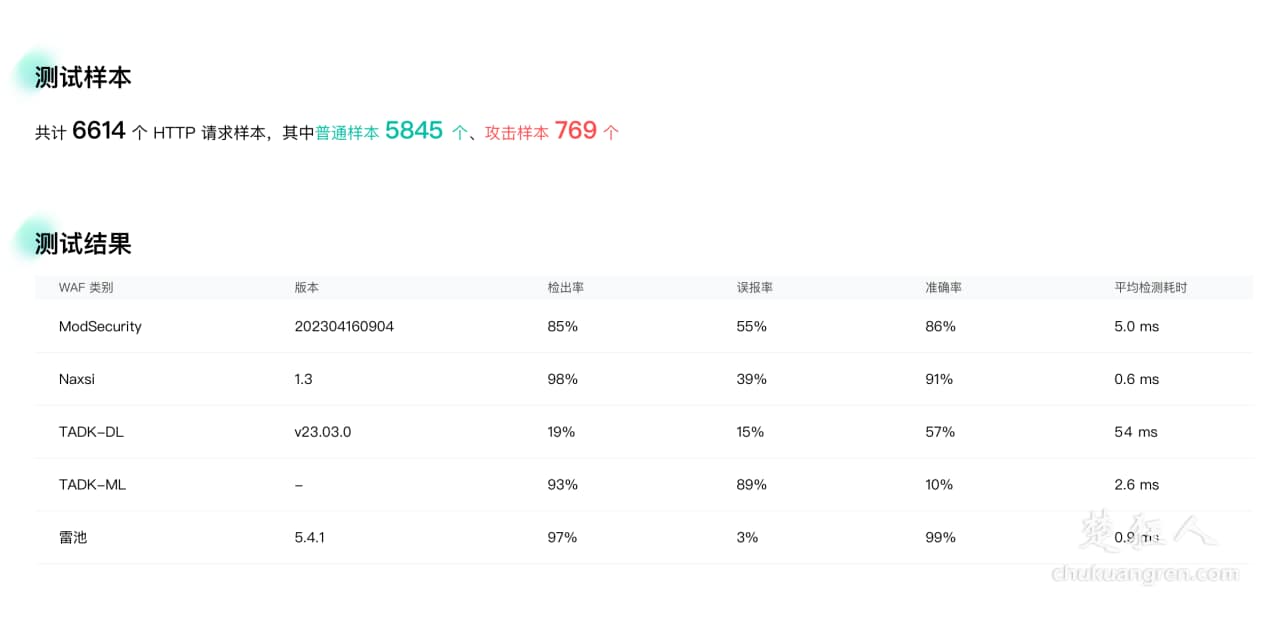The height and width of the screenshot is (628, 1280).
Task: Select the TADK-DL row name
Action: [91, 432]
